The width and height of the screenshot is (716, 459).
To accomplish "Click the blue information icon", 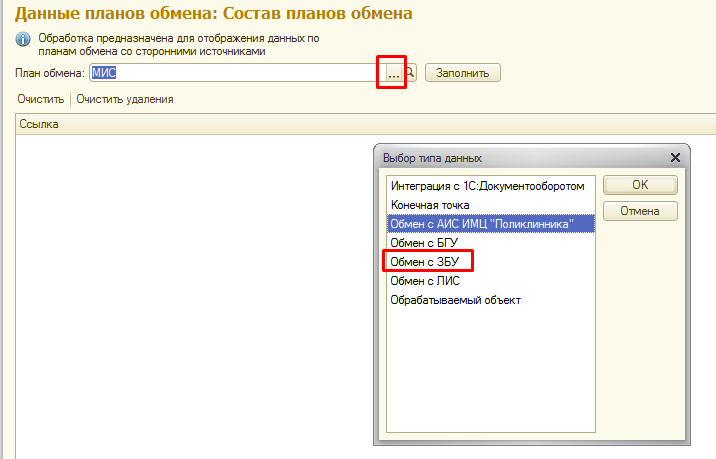I will (23, 39).
